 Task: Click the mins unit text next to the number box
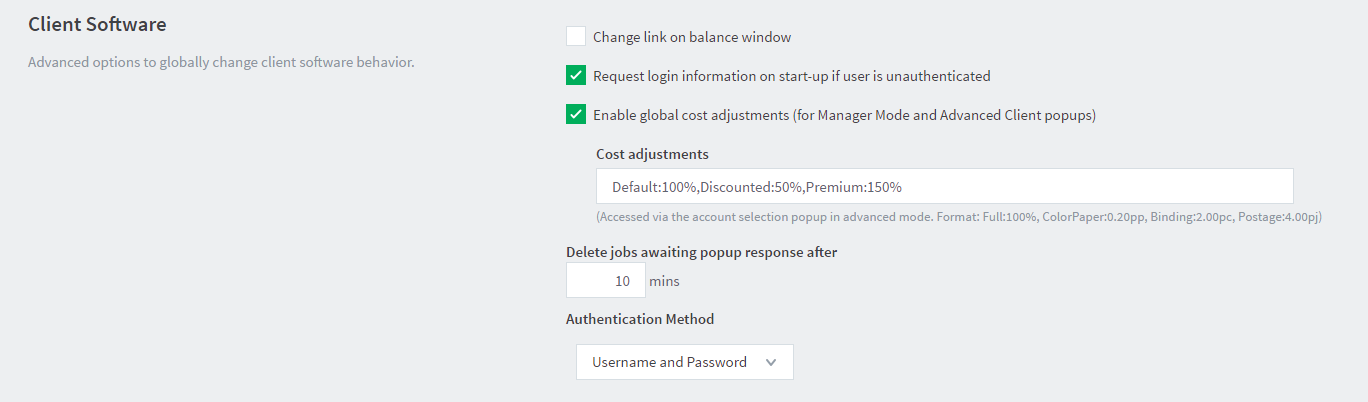pyautogui.click(x=664, y=281)
